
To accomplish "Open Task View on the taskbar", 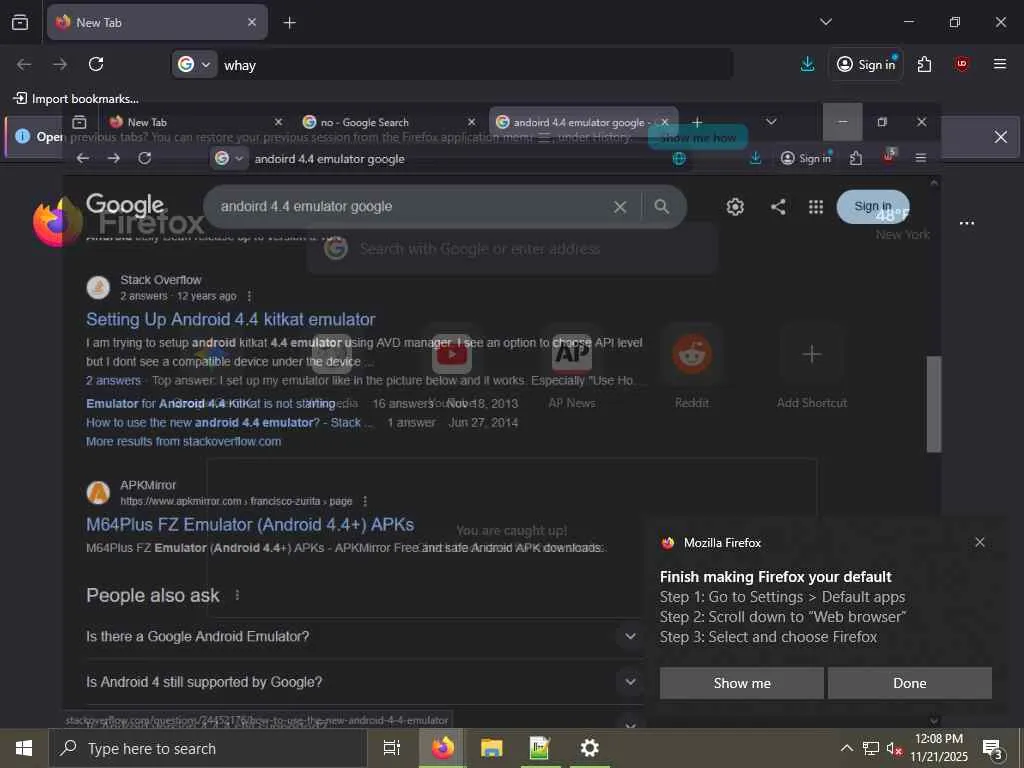I will (x=391, y=748).
